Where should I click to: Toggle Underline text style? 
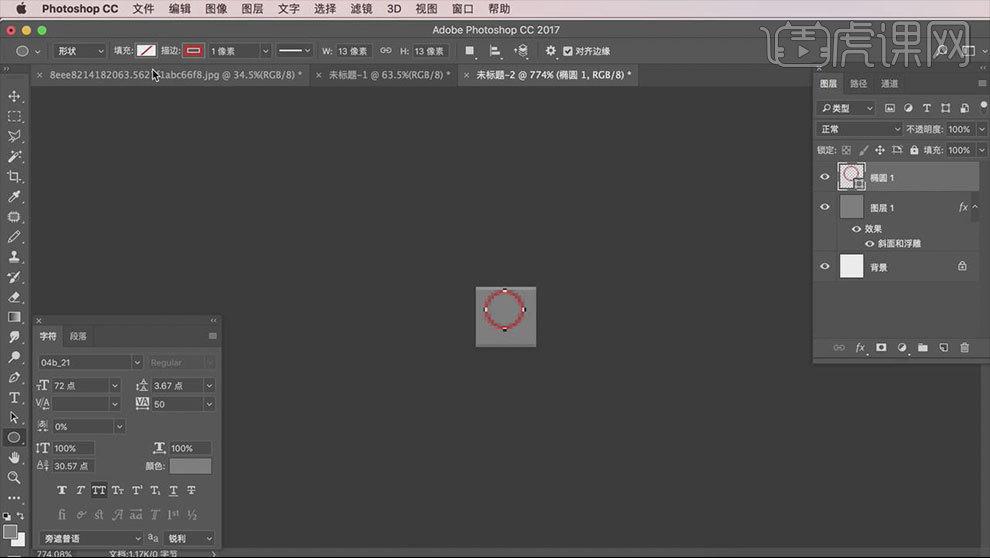tap(173, 490)
